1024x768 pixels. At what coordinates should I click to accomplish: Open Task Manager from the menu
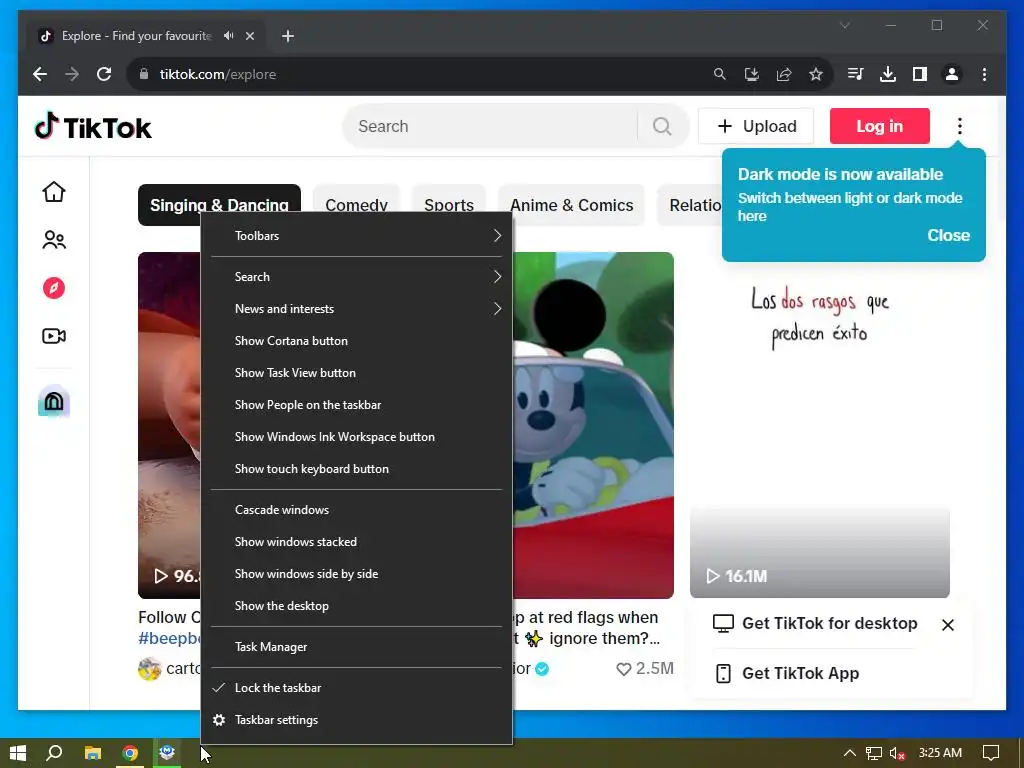coord(357,647)
